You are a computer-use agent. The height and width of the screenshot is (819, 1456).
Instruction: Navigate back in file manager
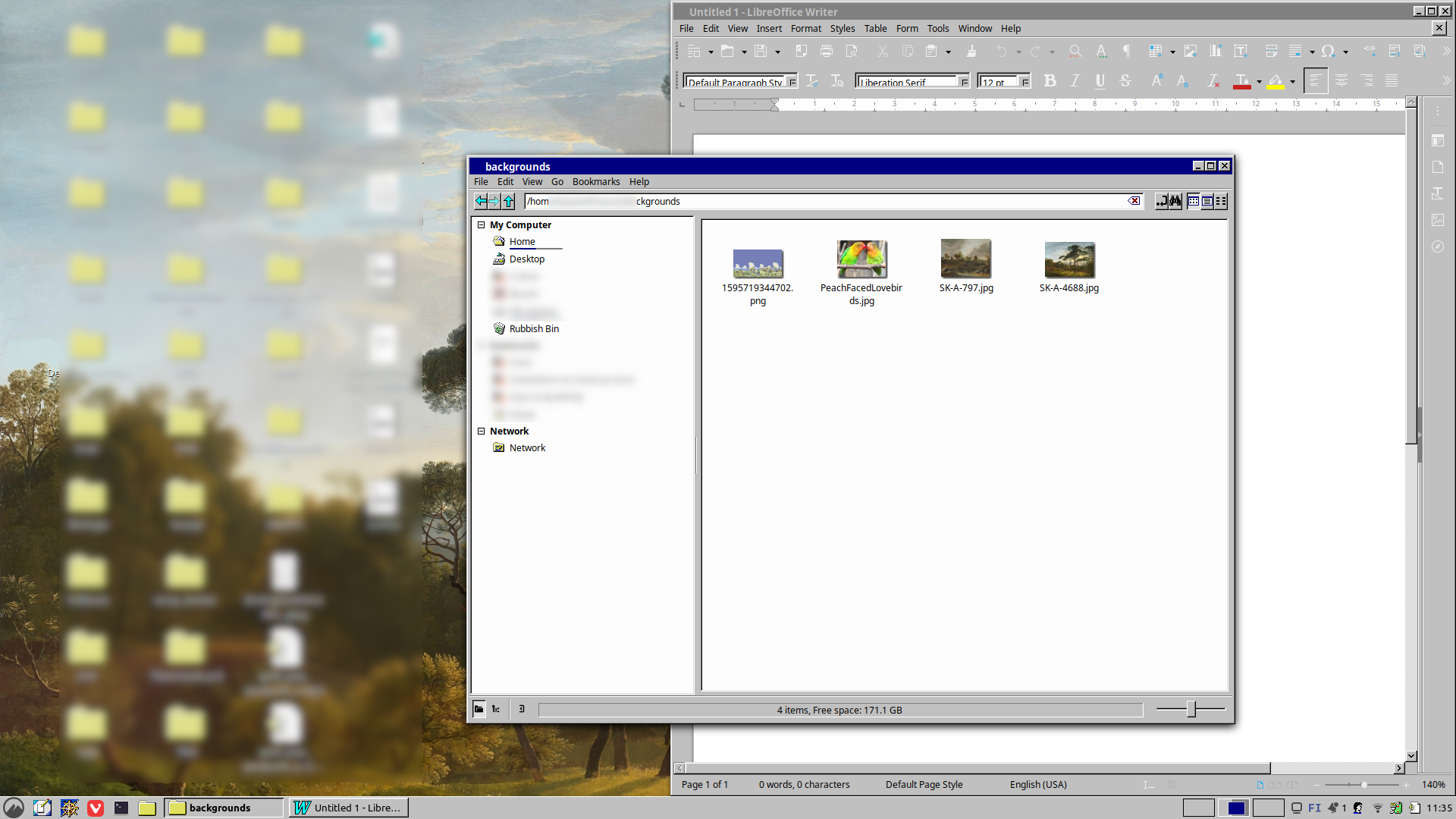[x=481, y=201]
